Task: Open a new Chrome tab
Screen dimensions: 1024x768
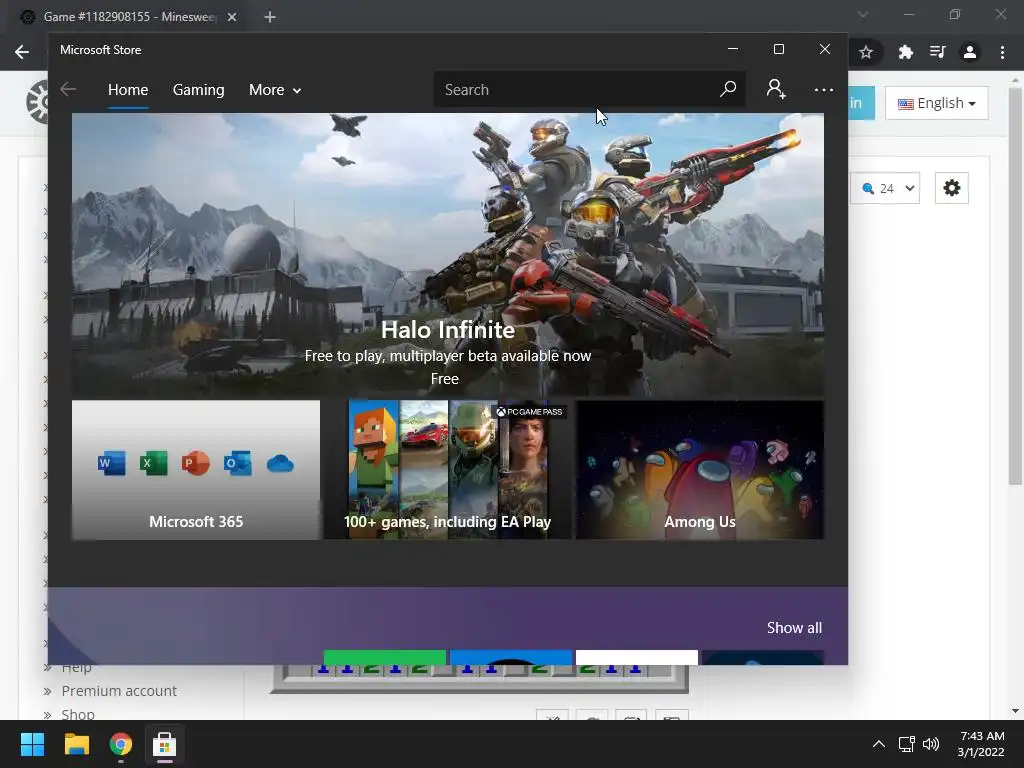Action: pyautogui.click(x=270, y=17)
